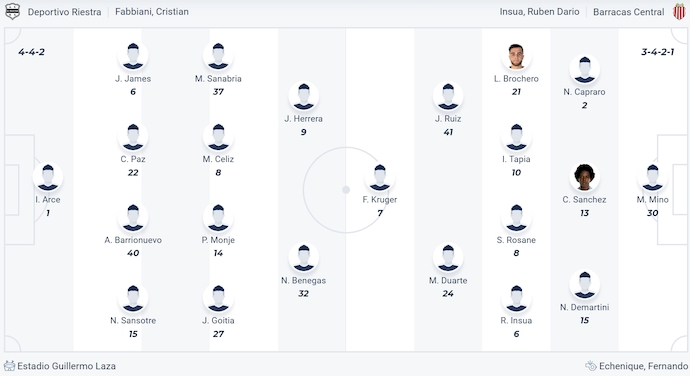This screenshot has width=690, height=376.
Task: Open L. Brochero's player photo
Action: pyautogui.click(x=516, y=56)
